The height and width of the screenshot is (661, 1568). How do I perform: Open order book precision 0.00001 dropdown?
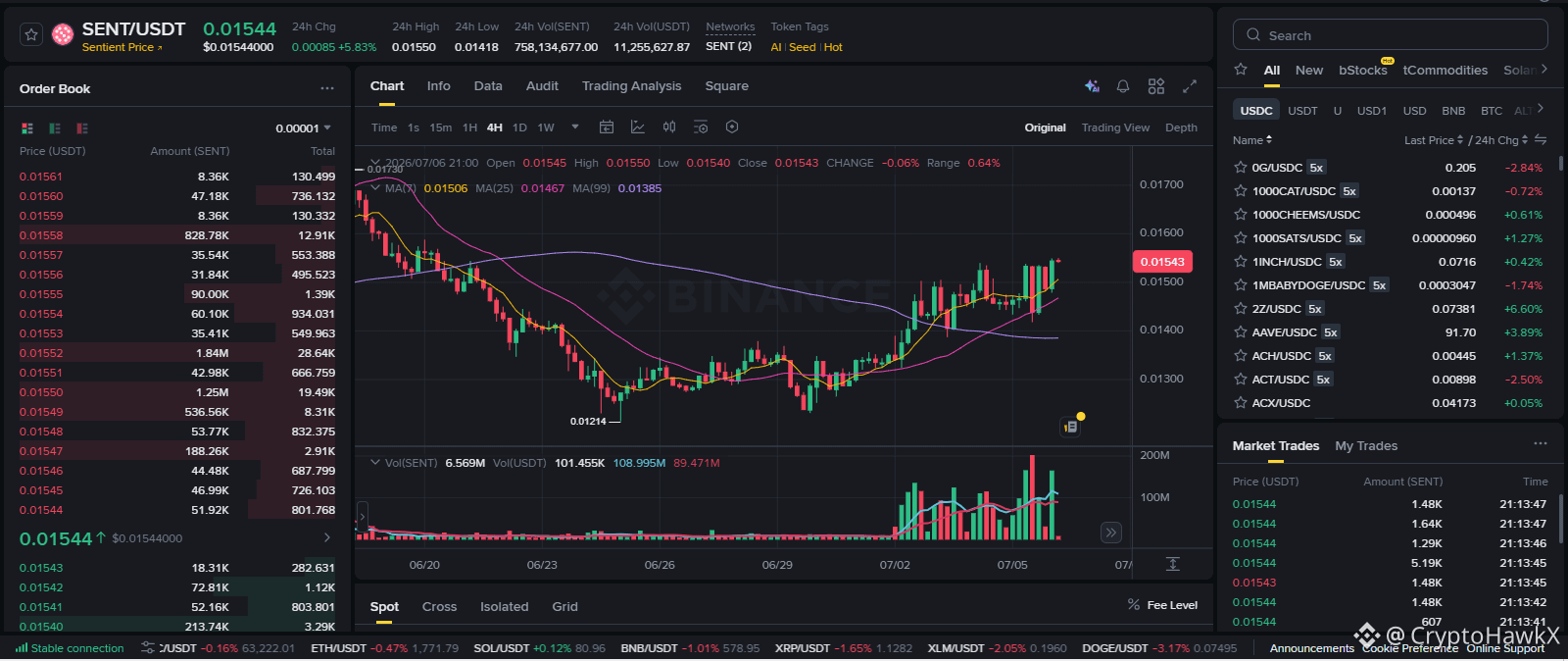(x=304, y=128)
